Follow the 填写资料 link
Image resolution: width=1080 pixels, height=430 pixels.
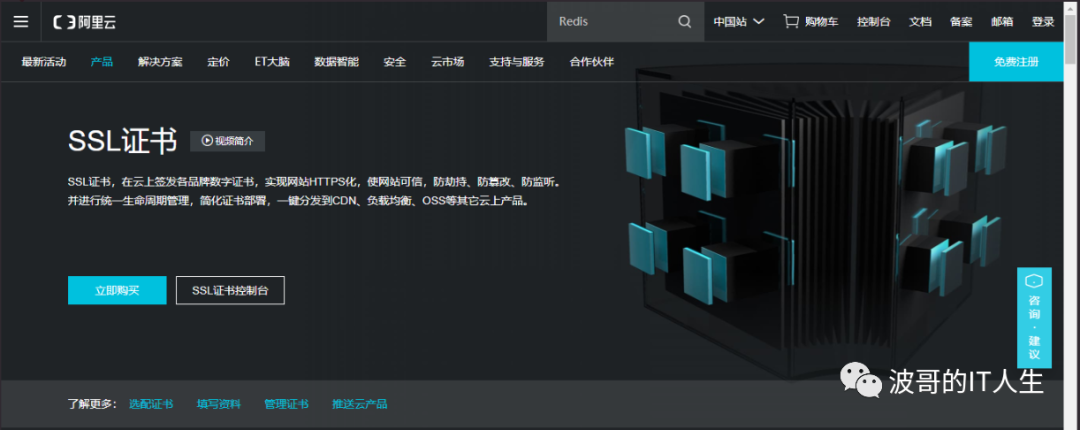point(218,404)
